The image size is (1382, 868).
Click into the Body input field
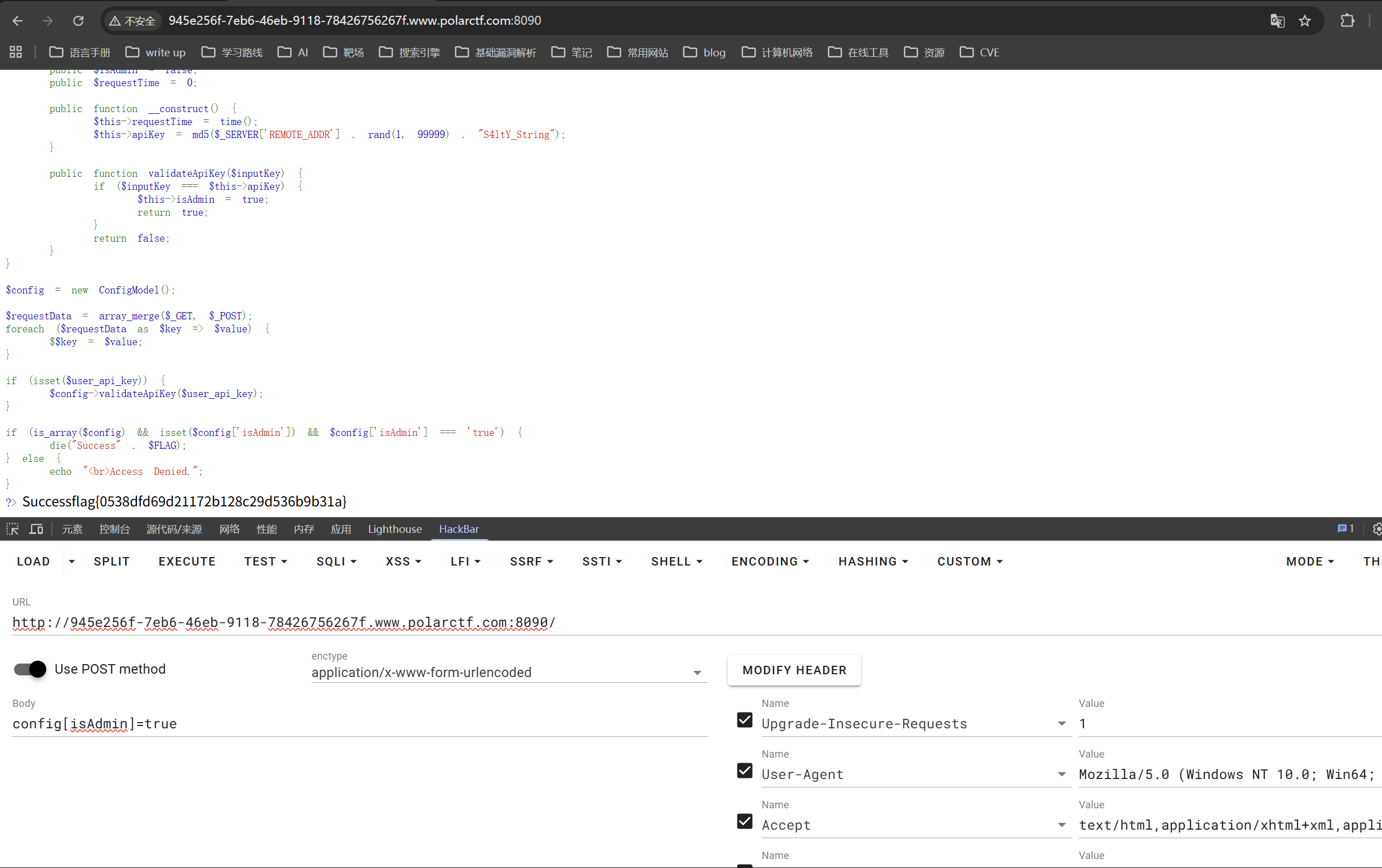point(359,724)
